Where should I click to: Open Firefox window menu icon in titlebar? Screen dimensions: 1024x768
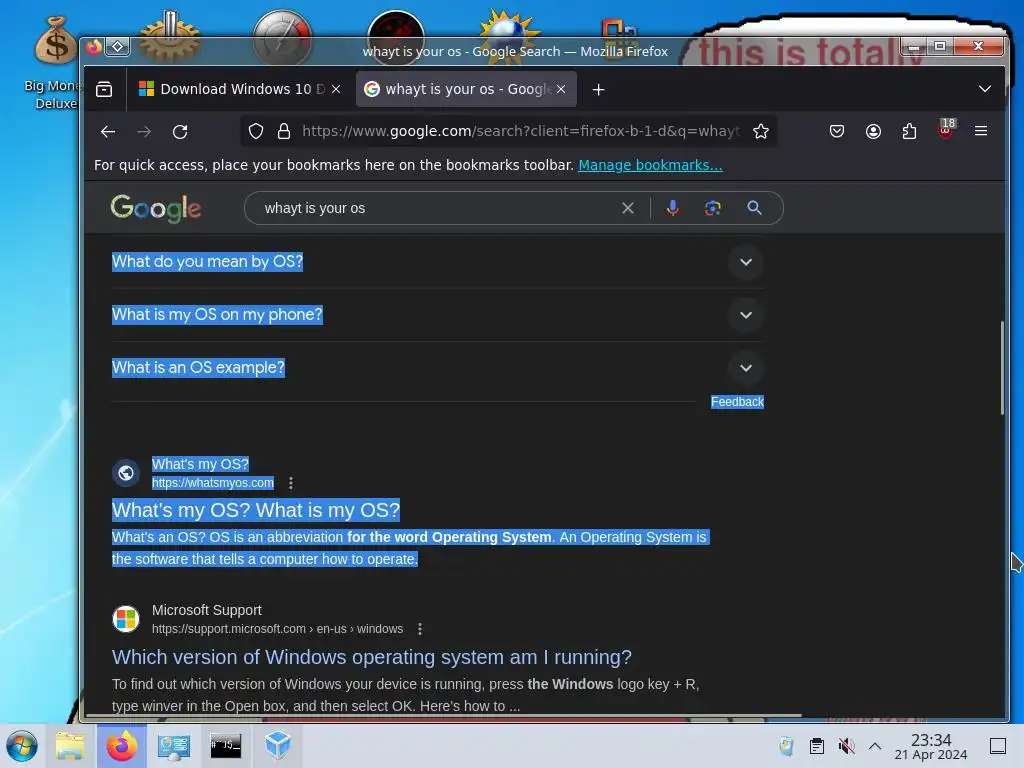click(x=94, y=47)
